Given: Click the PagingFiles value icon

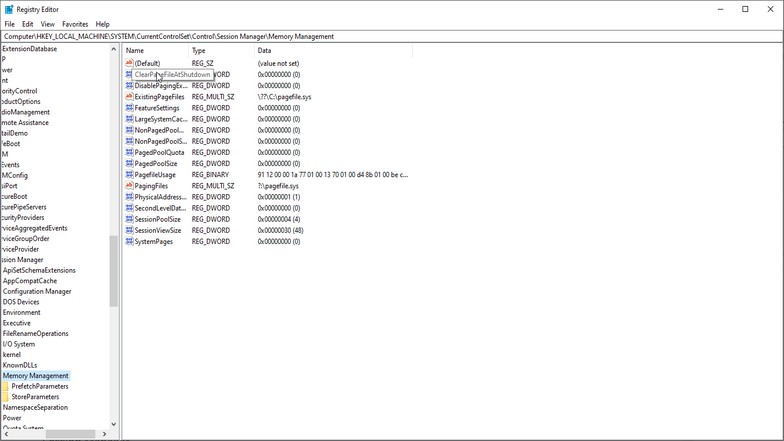Looking at the screenshot, I should pos(129,186).
